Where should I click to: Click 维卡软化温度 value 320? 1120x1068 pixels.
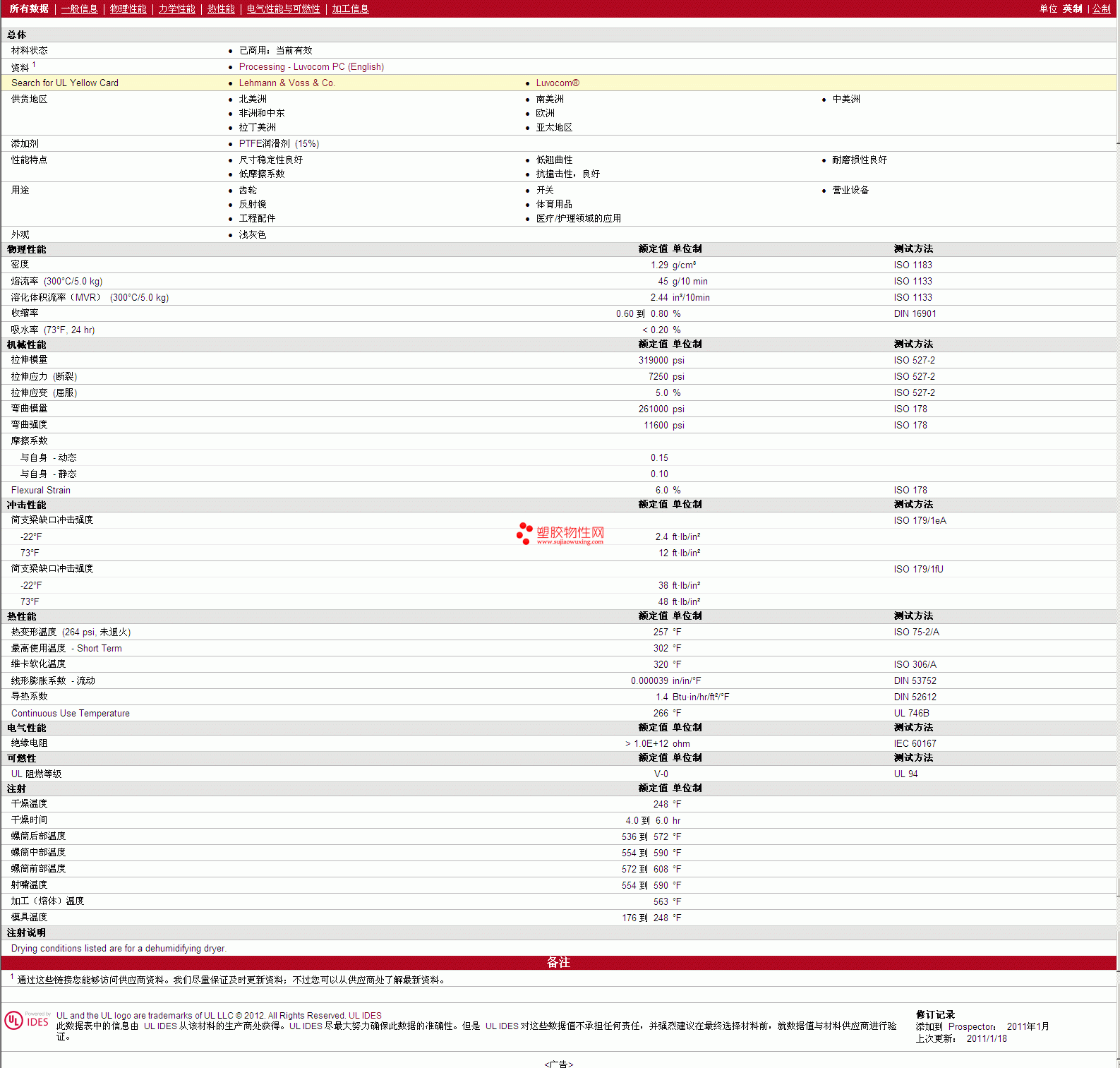coord(661,664)
